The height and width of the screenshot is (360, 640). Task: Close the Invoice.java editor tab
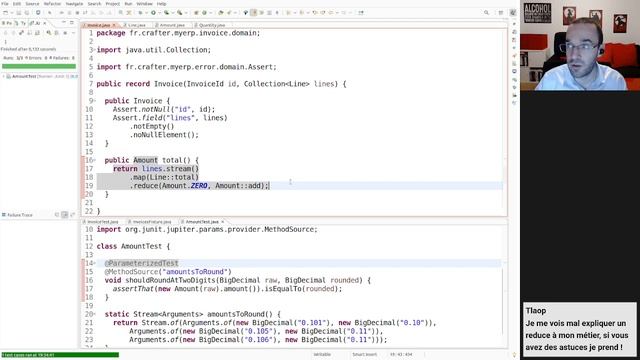pos(114,25)
